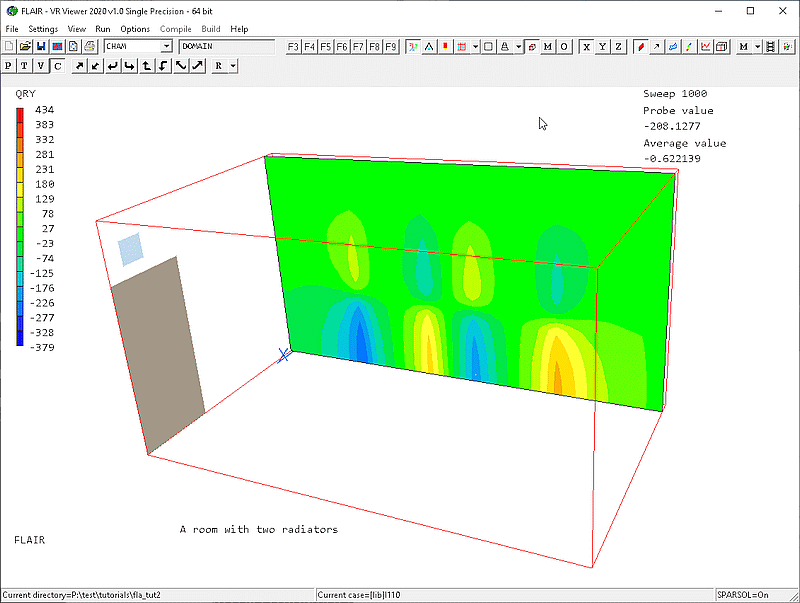This screenshot has height=603, width=800.
Task: Toggle the X slice plane button
Action: 587,47
